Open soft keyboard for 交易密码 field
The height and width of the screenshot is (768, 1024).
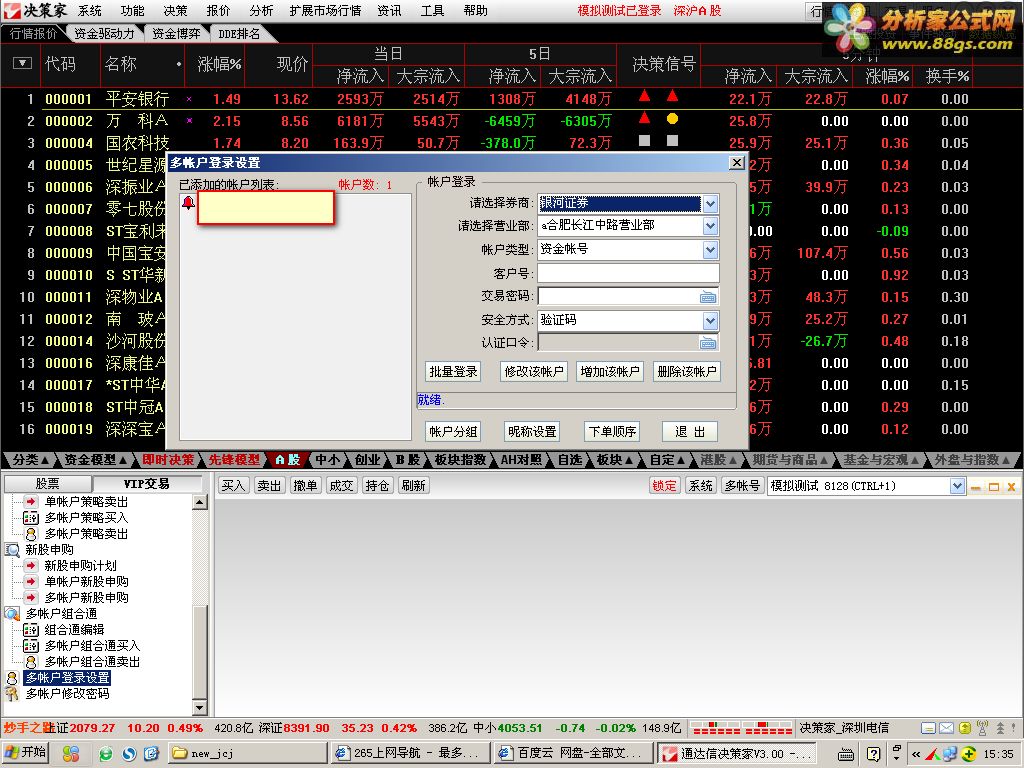tap(708, 297)
